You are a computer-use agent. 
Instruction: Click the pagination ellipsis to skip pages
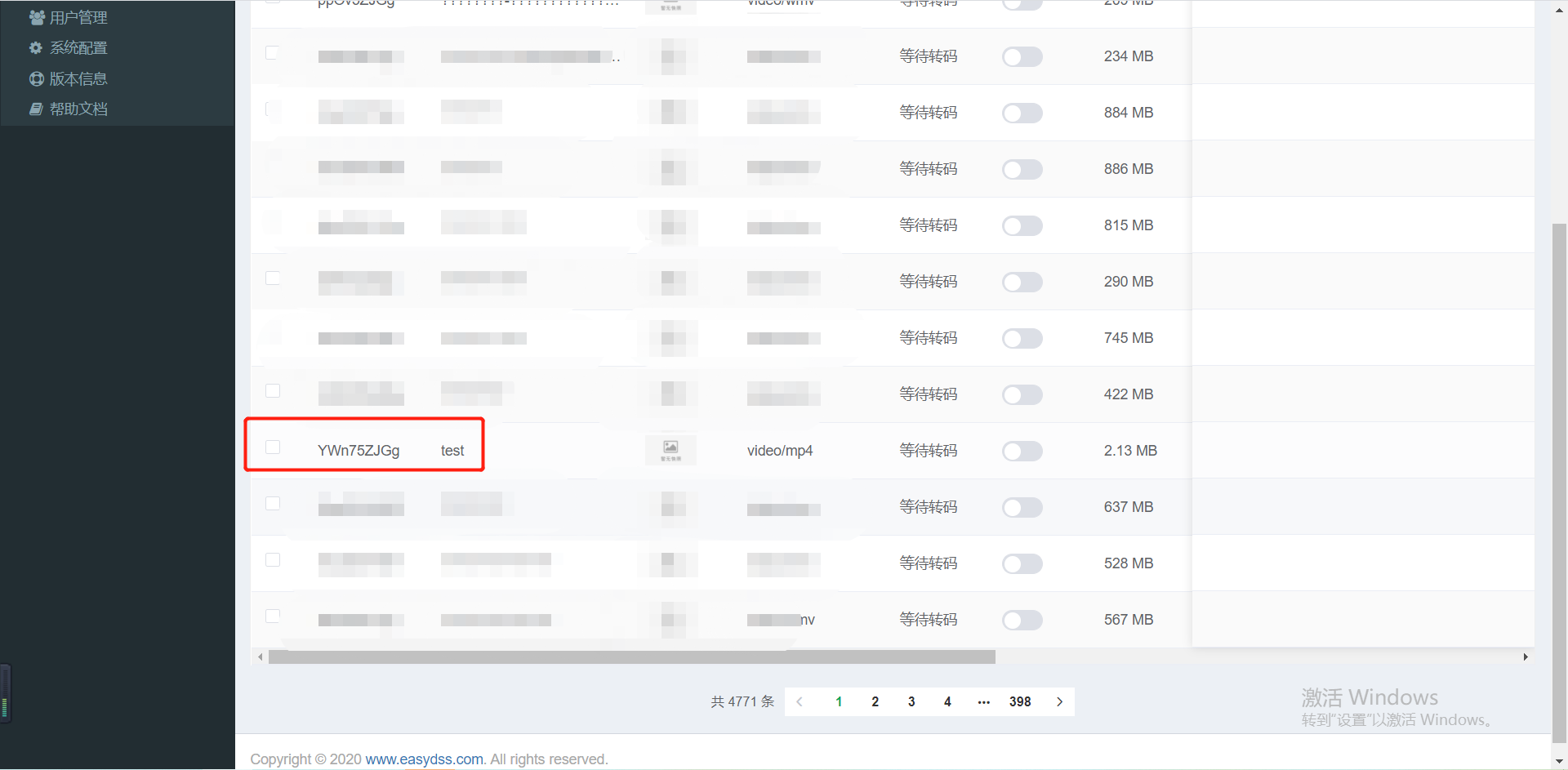point(984,701)
